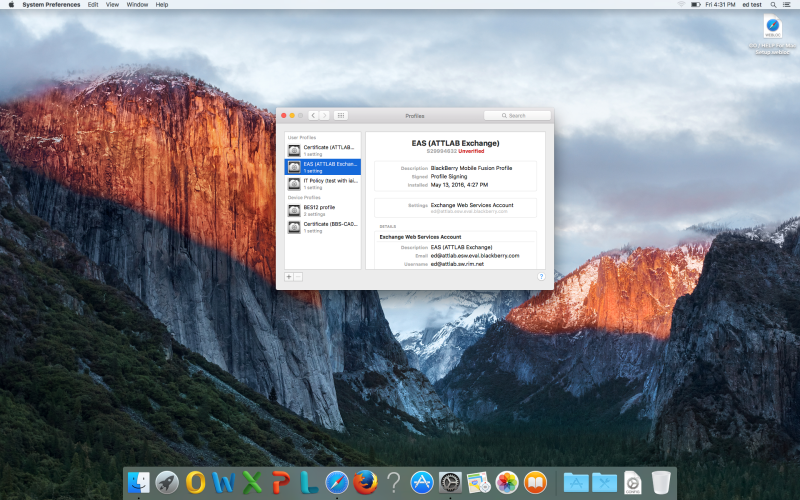Open Photos from the Dock
800x500 pixels.
tap(507, 482)
